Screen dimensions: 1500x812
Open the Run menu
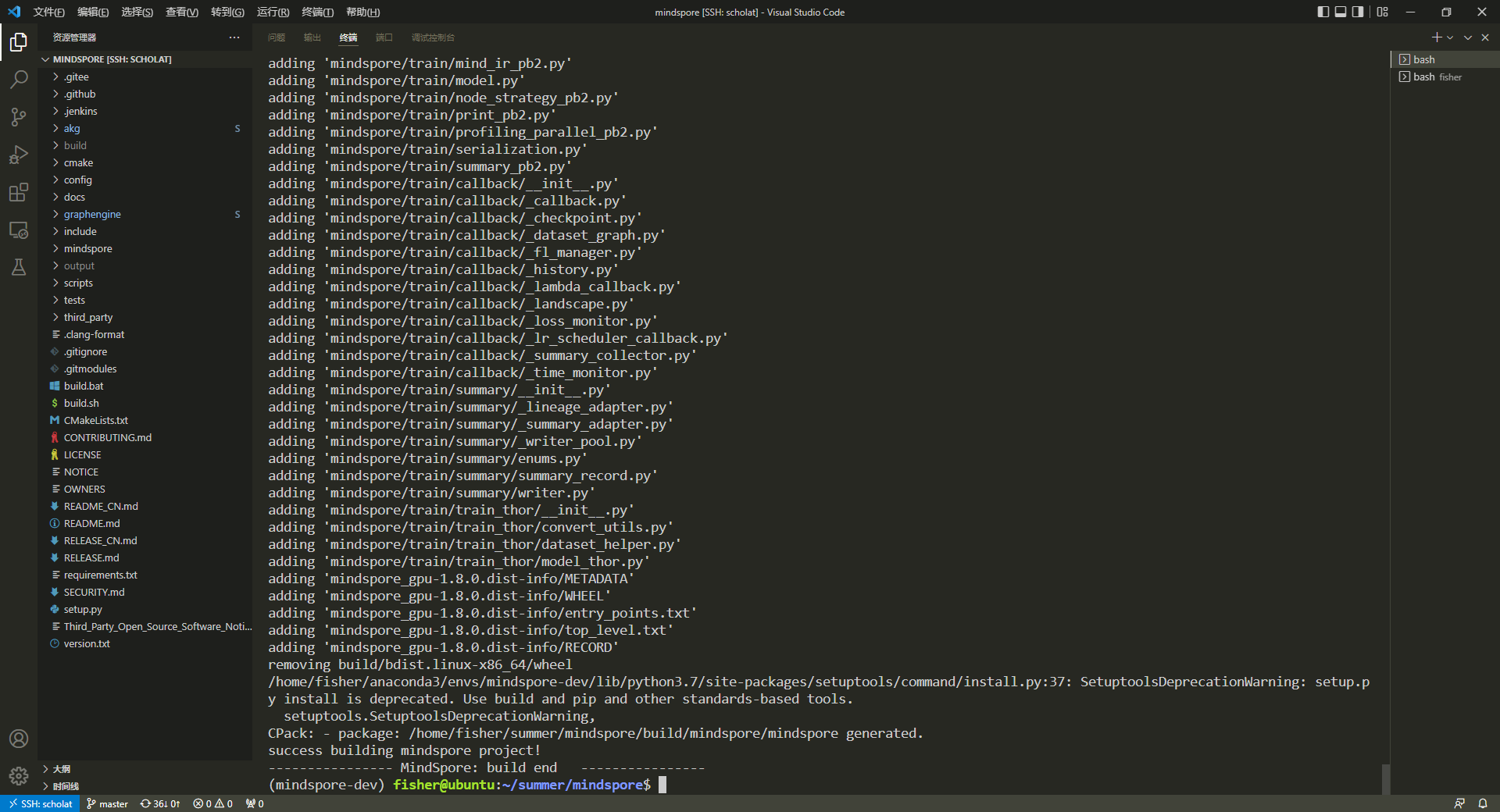point(273,12)
